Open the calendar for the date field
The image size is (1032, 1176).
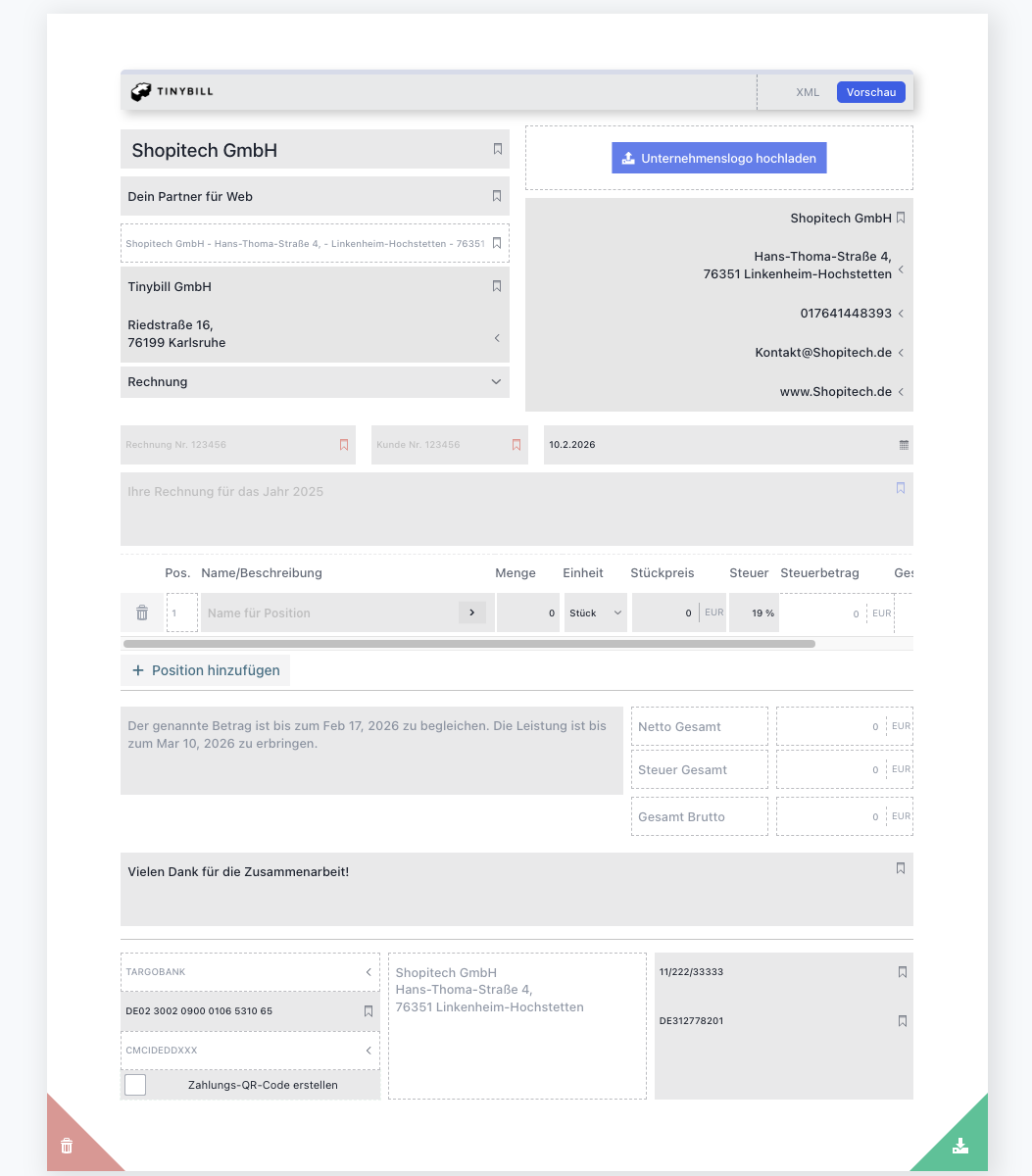(903, 444)
